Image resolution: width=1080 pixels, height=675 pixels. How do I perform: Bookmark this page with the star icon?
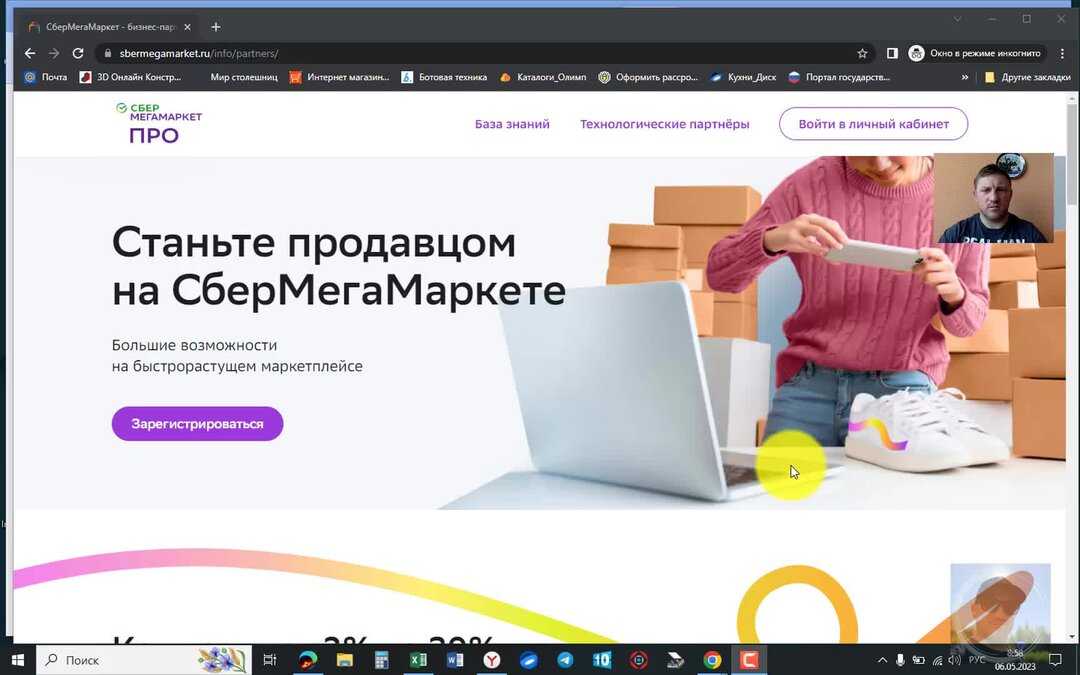862,53
